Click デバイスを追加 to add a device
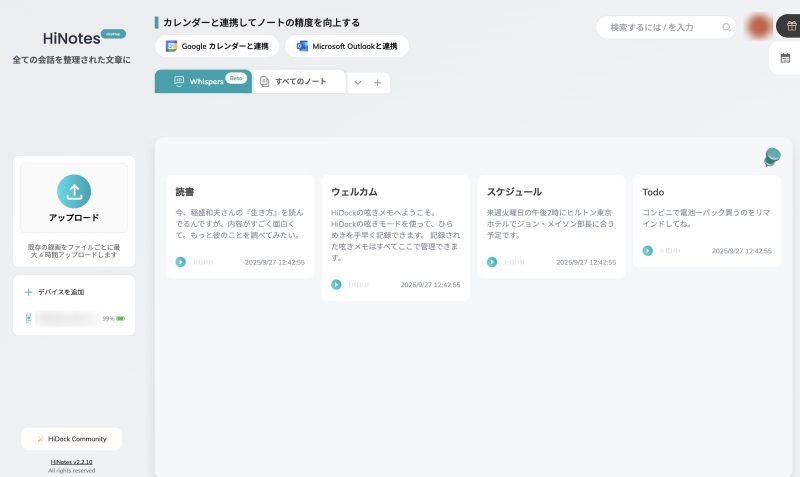 click(61, 292)
